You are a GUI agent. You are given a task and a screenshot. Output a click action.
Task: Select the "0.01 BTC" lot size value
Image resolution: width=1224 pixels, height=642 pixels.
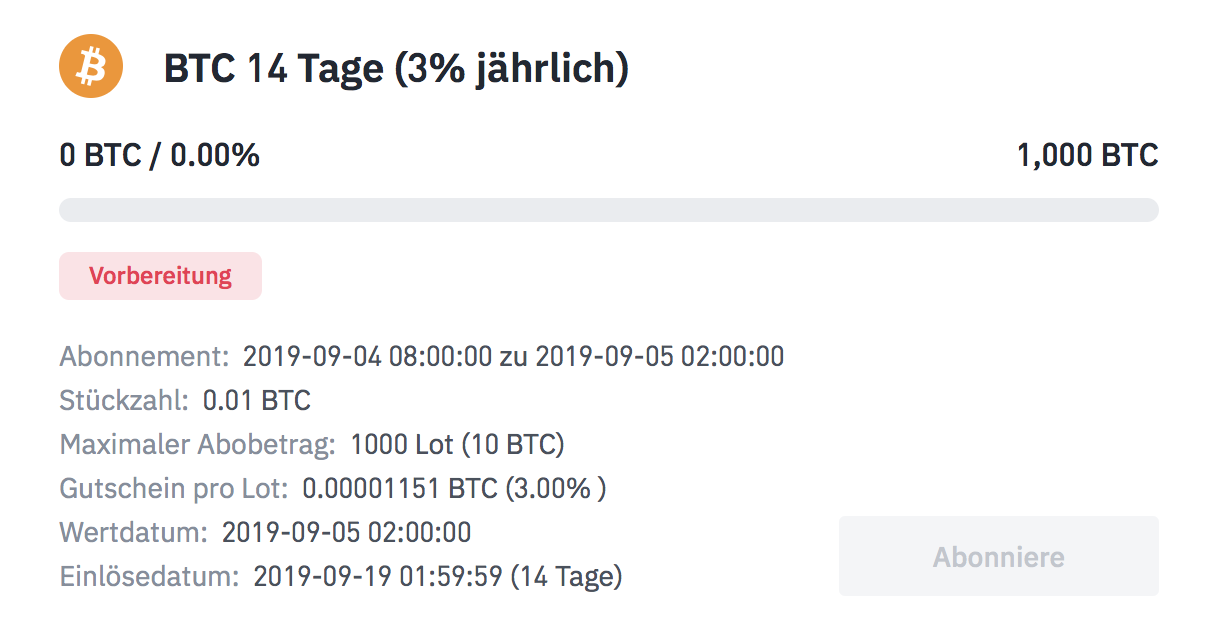point(257,401)
